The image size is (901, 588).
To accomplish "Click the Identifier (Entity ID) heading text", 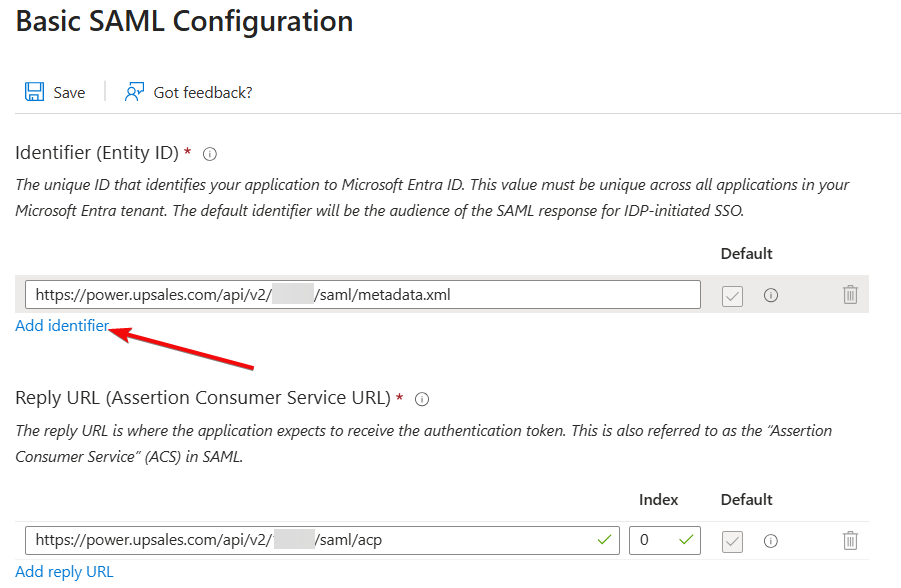I will 97,153.
